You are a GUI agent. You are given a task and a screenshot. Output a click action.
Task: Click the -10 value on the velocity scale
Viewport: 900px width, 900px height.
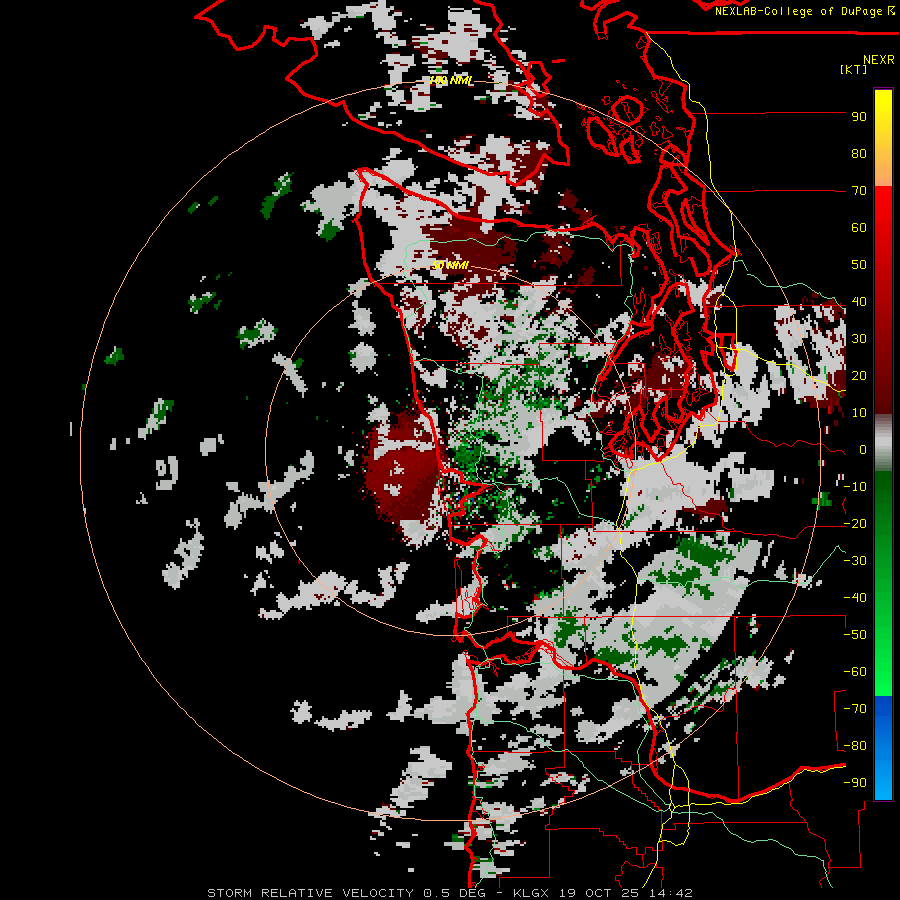855,487
